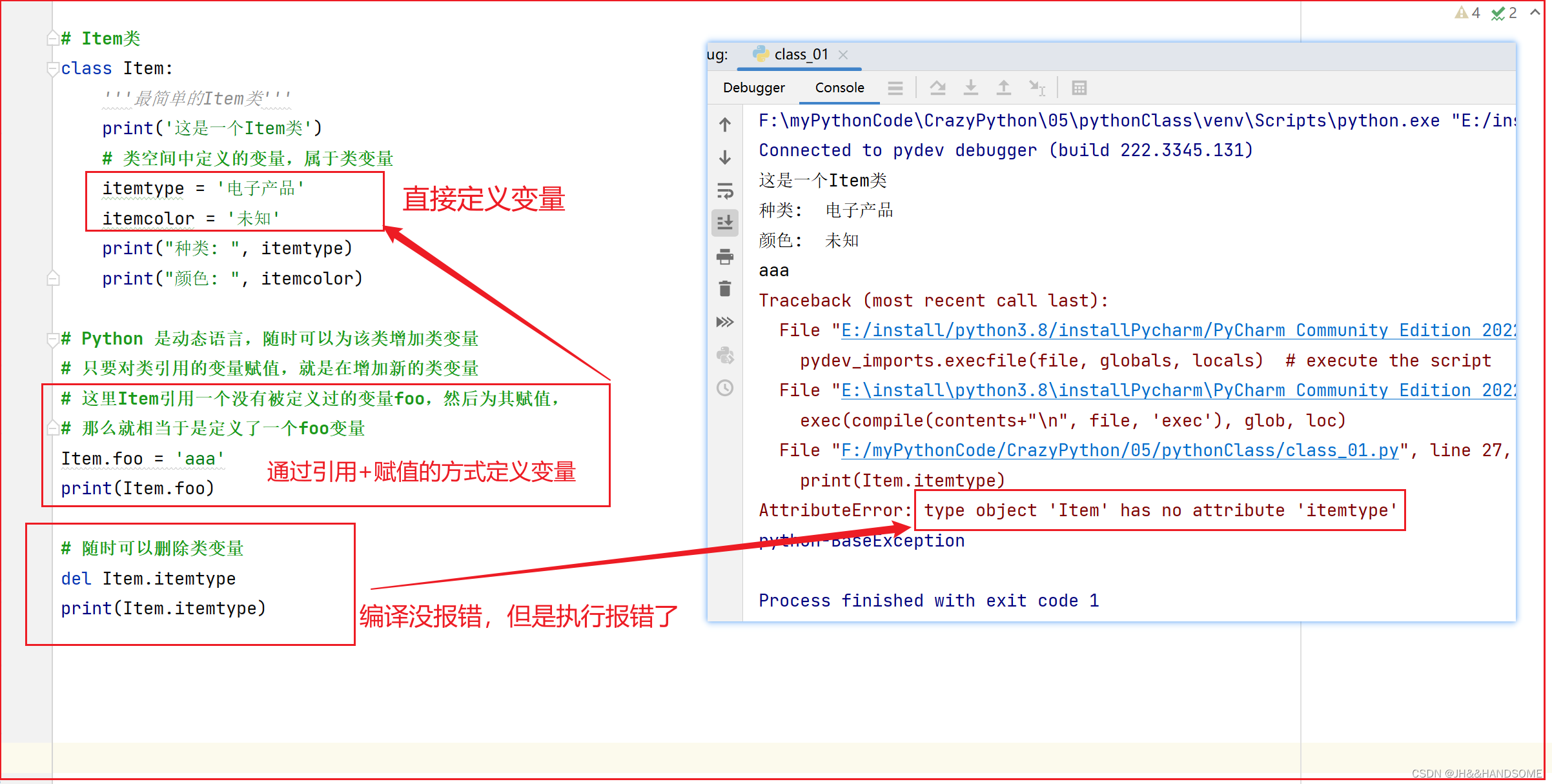This screenshot has height=784, width=1552.
Task: Click 'exec(compile(contents' traceback line
Action: [1073, 421]
